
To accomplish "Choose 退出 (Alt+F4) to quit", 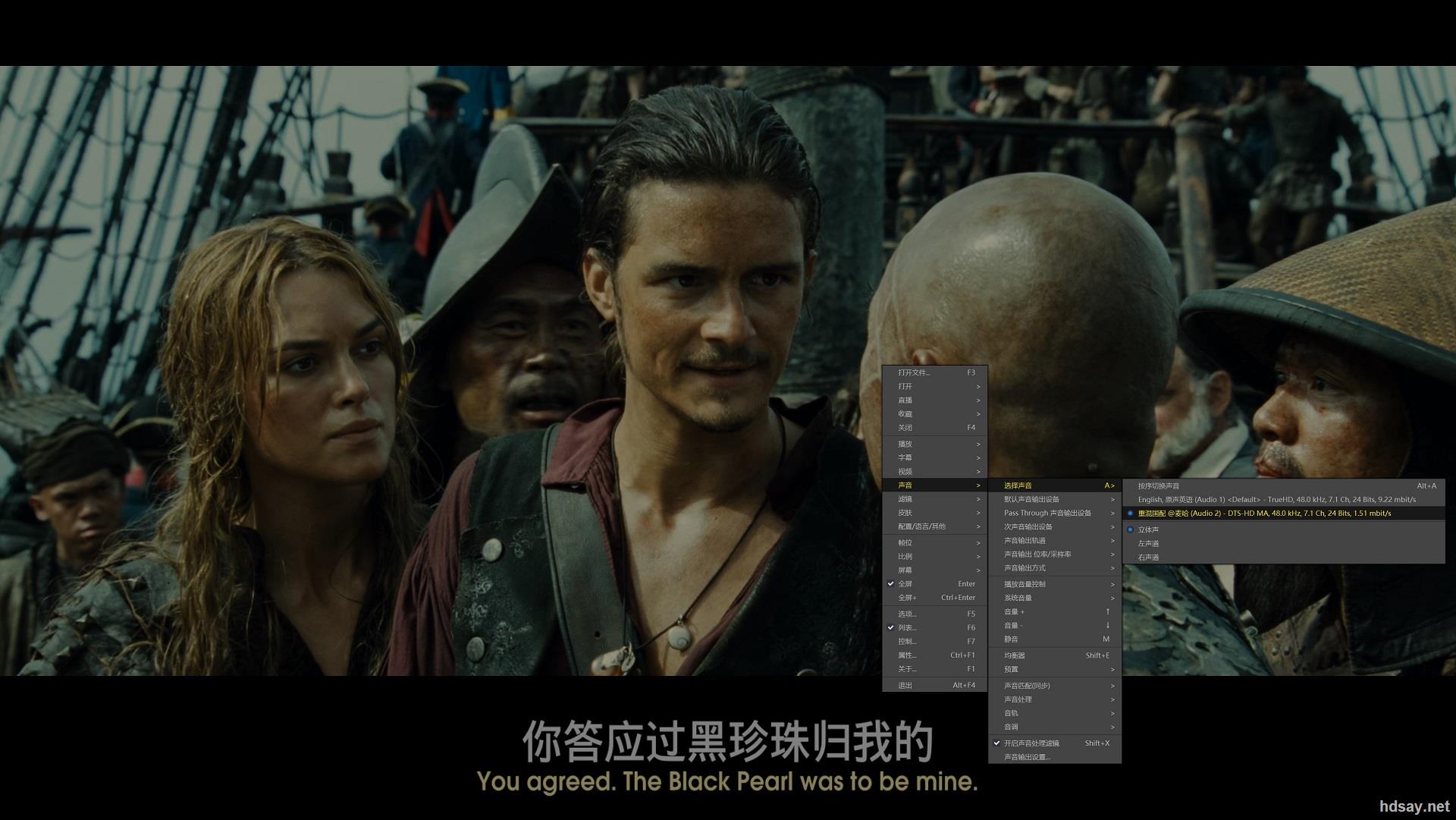I will pyautogui.click(x=935, y=685).
